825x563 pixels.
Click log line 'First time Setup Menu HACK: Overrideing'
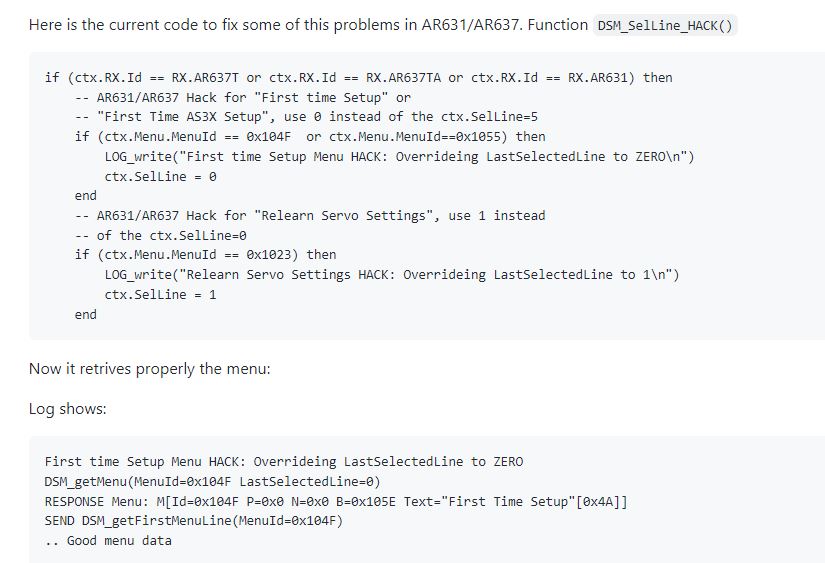click(x=284, y=462)
